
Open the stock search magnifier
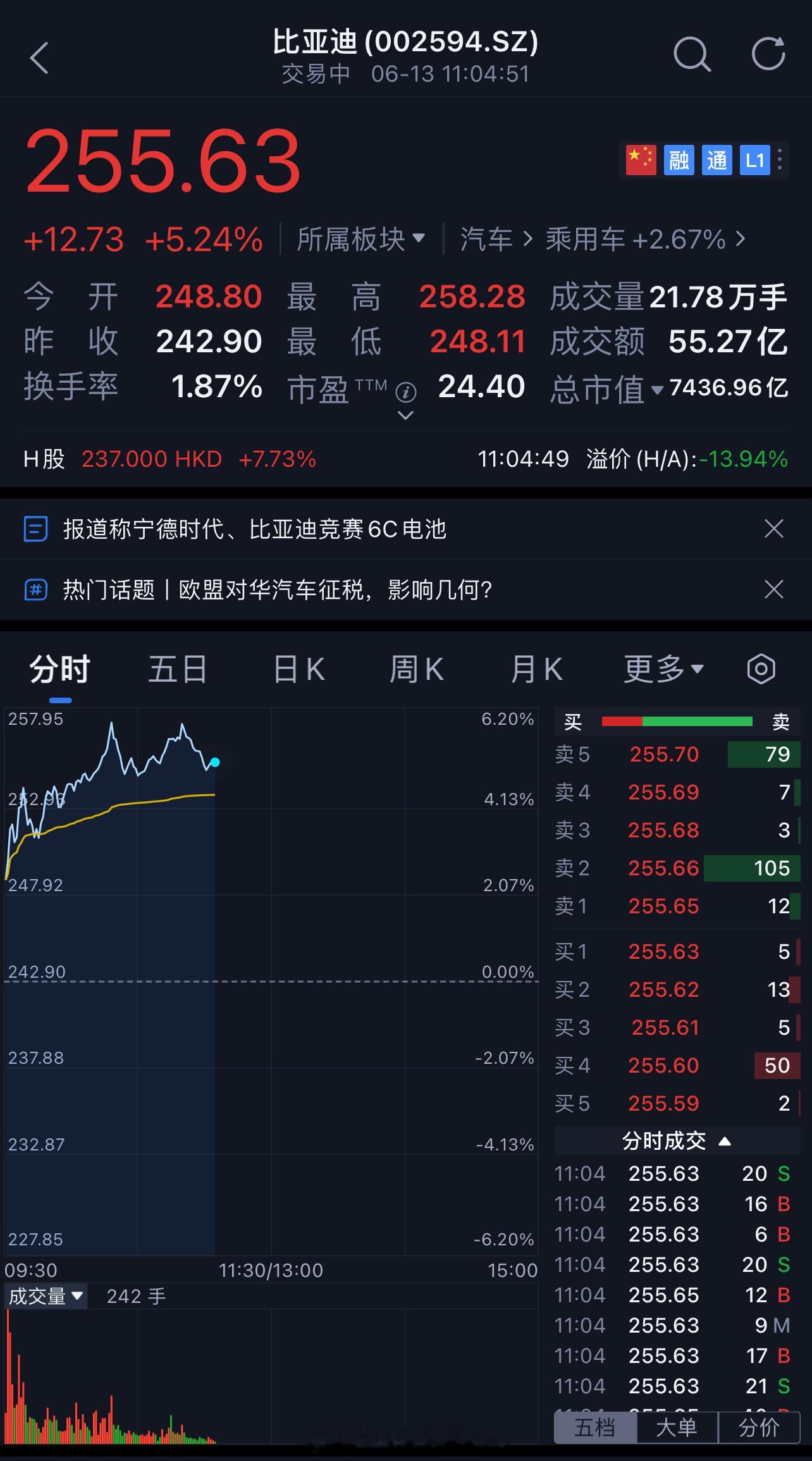click(x=692, y=54)
